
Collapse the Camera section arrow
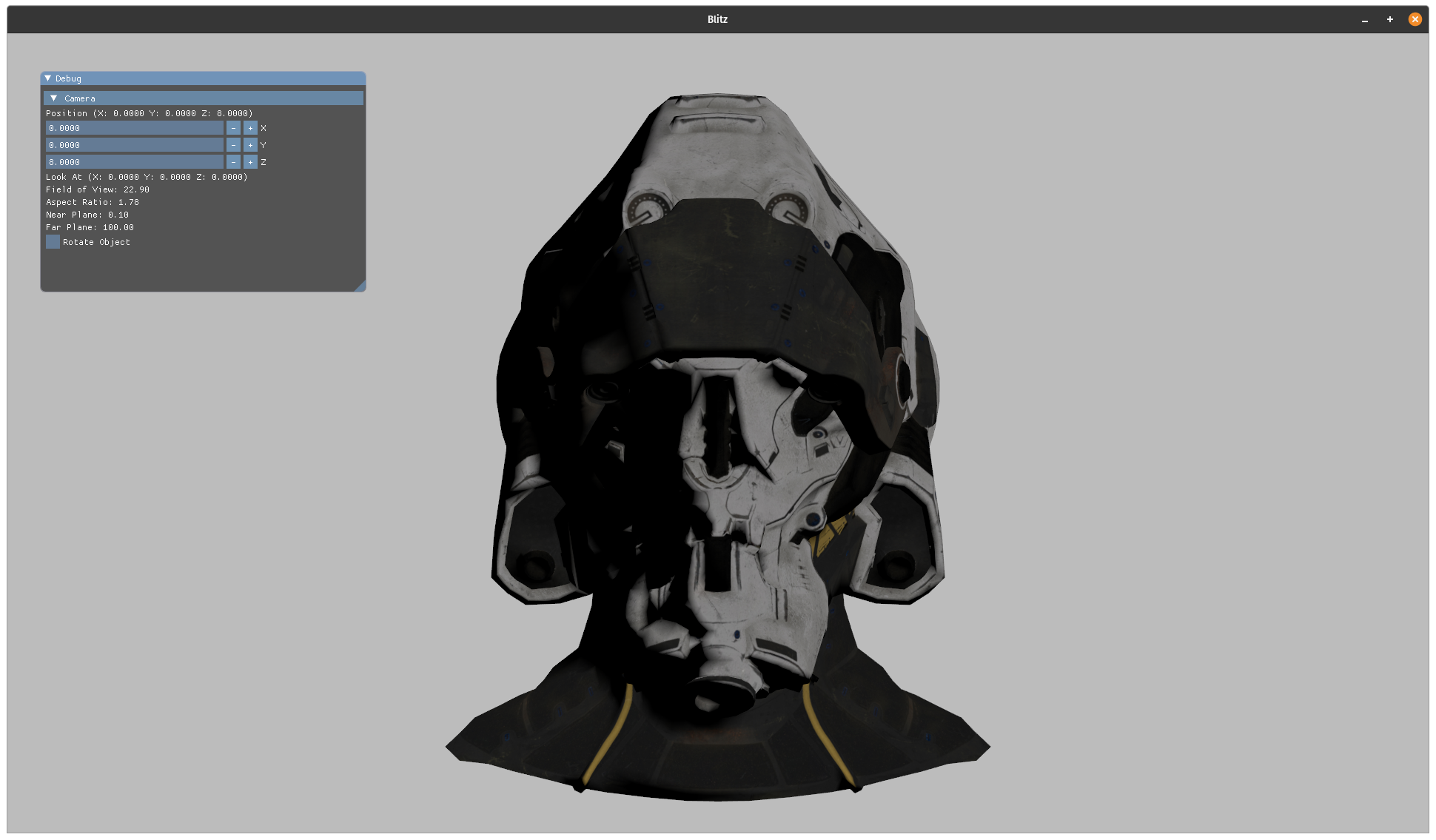coord(54,98)
